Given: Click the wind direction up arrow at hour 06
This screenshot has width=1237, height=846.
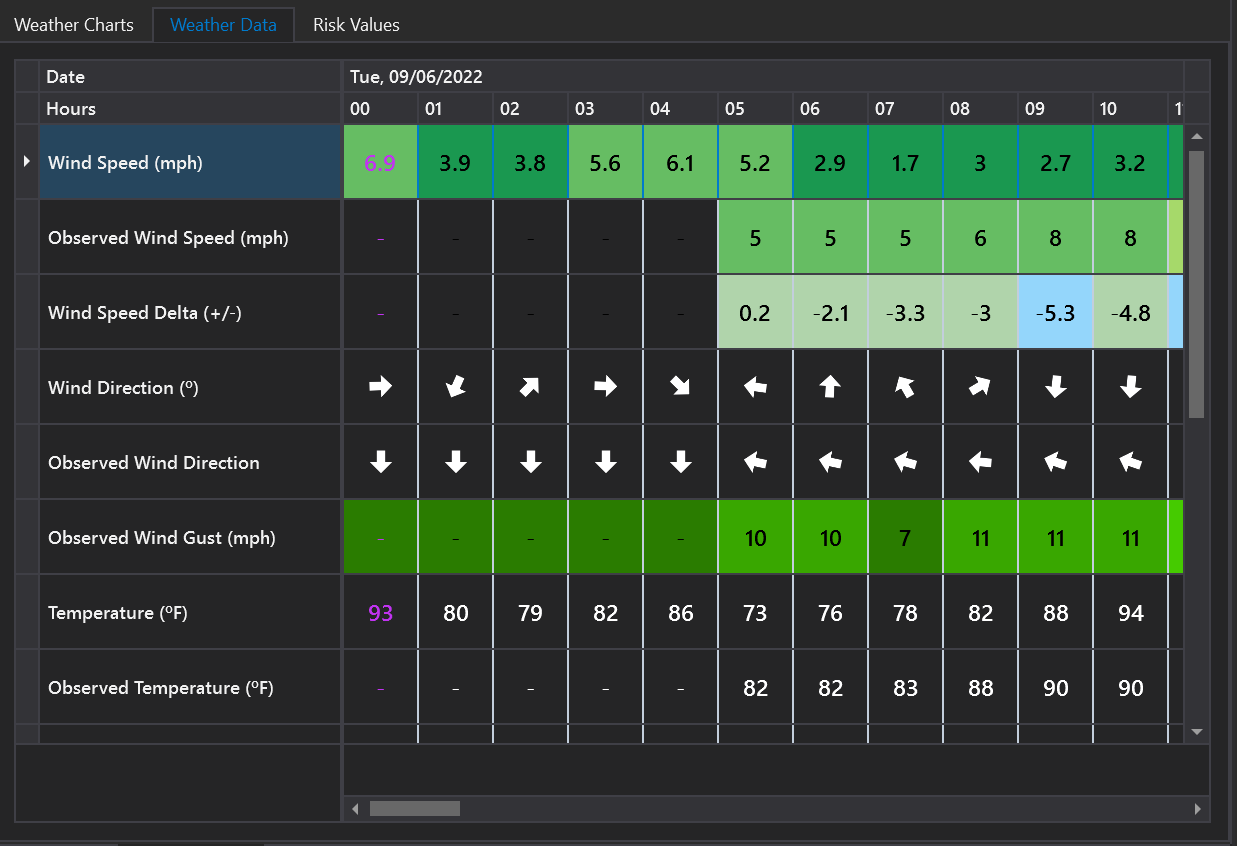Looking at the screenshot, I should click(830, 387).
